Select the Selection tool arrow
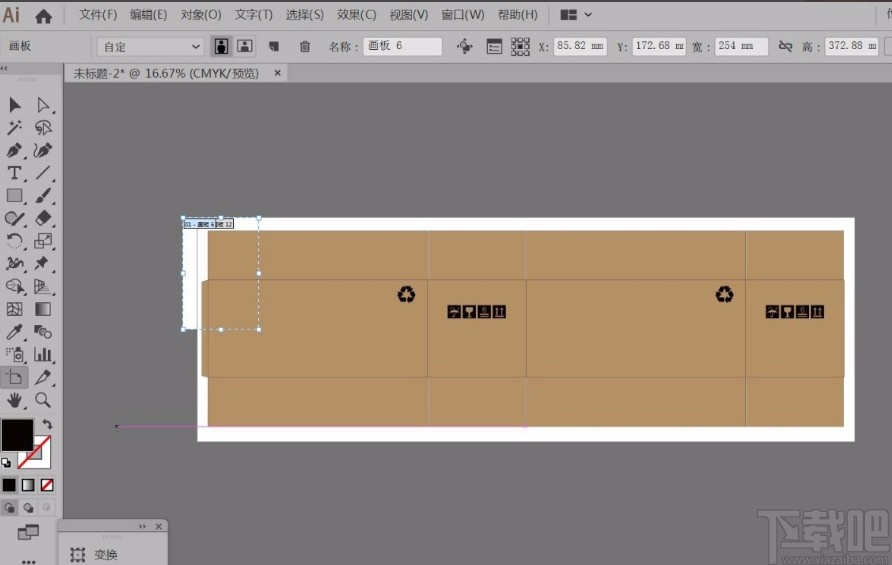This screenshot has width=892, height=565. 15,105
